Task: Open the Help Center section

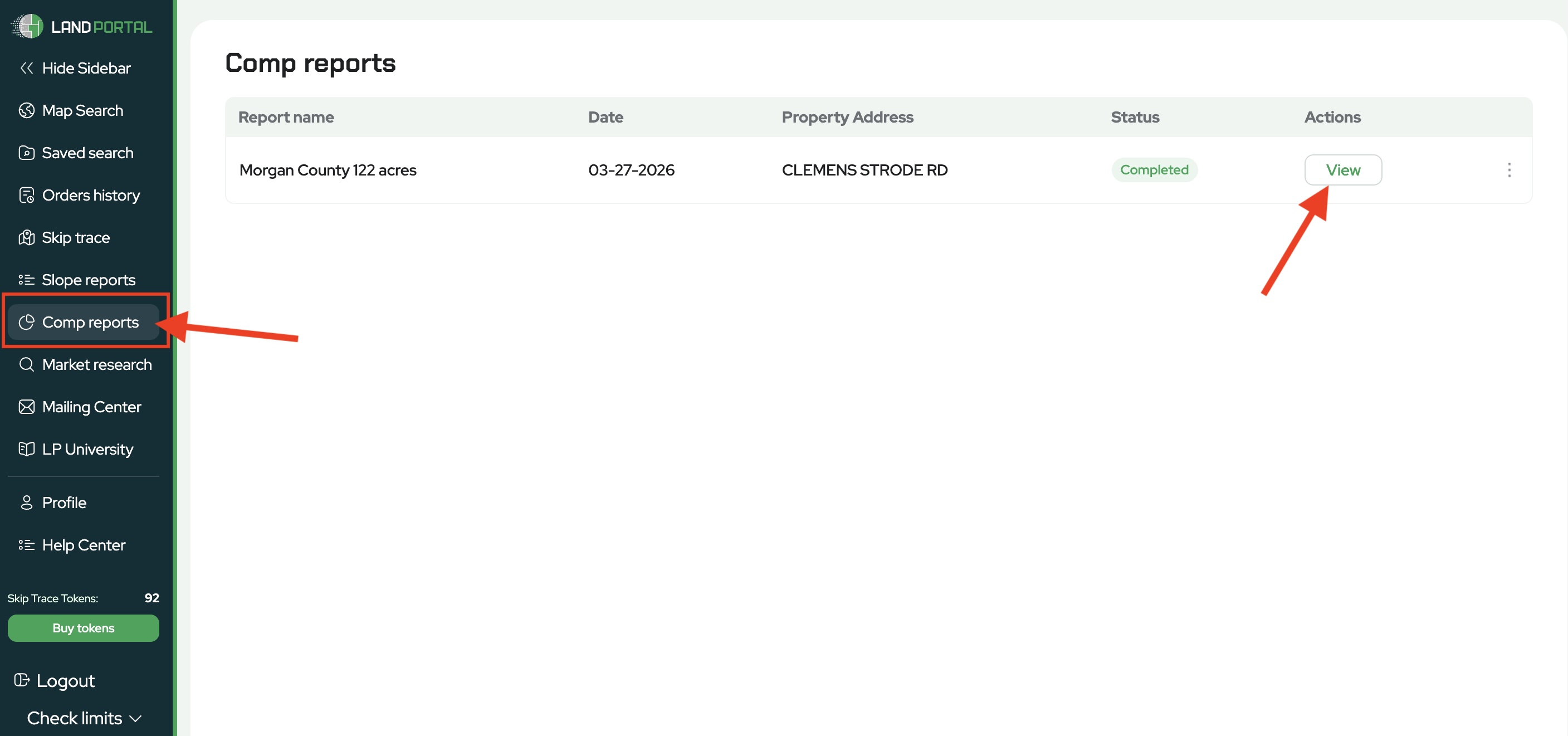Action: 84,545
